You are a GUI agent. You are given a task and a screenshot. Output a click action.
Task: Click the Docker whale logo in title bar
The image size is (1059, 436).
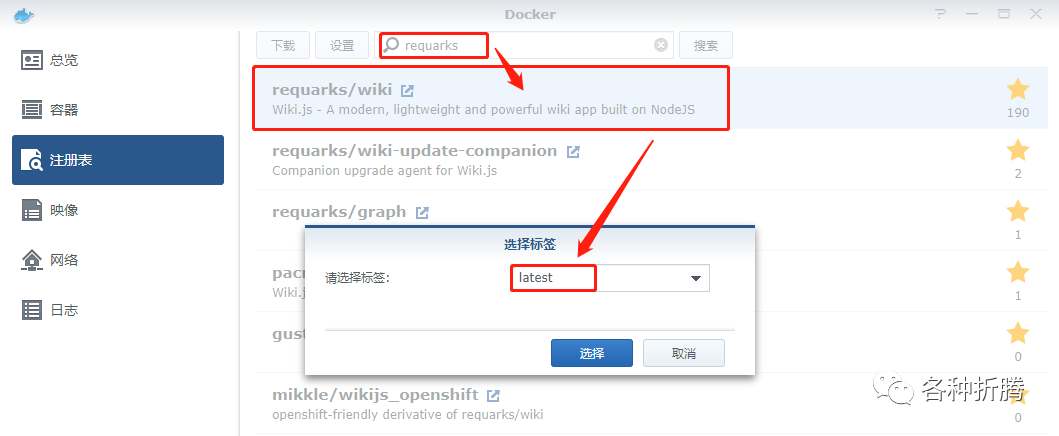coord(22,14)
